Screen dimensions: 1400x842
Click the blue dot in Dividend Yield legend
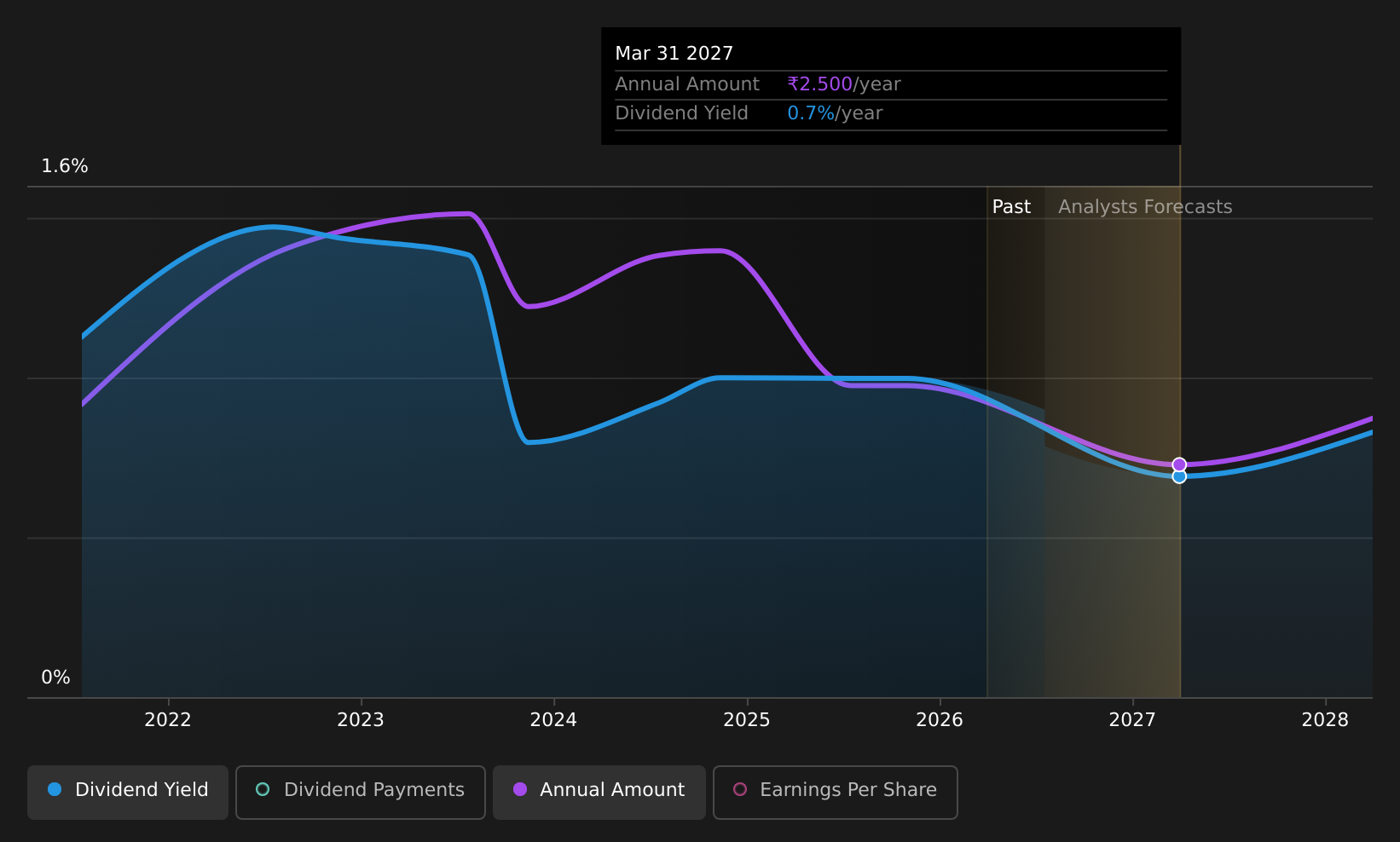[x=55, y=789]
